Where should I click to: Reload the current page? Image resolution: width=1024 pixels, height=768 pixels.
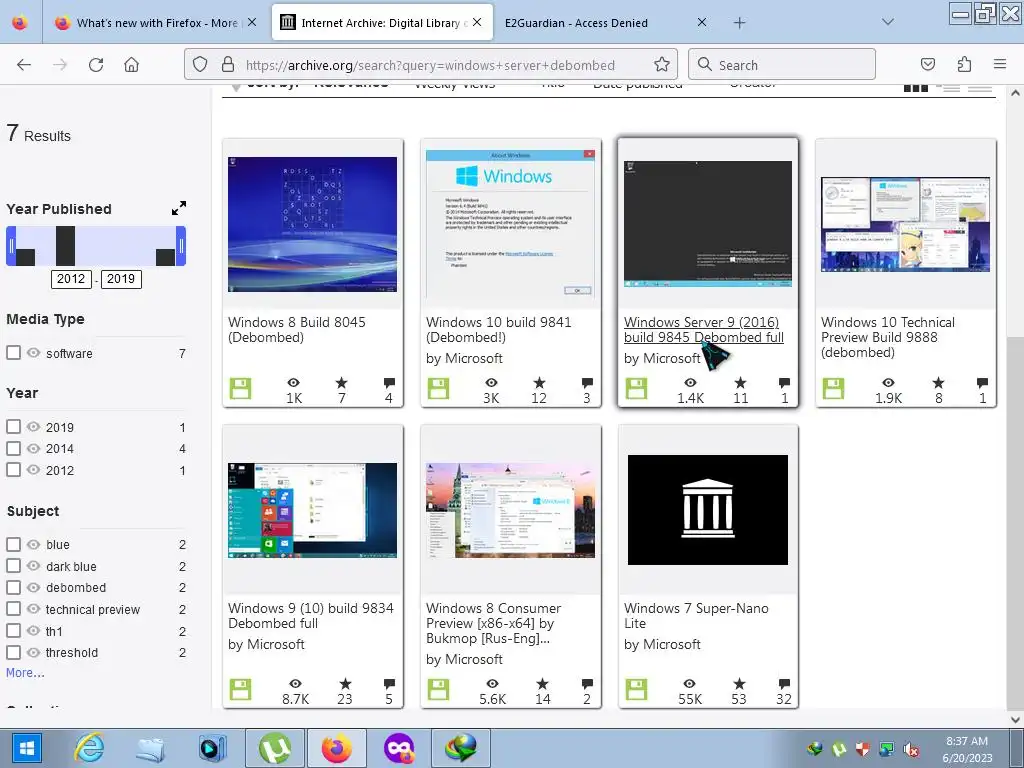tap(96, 65)
